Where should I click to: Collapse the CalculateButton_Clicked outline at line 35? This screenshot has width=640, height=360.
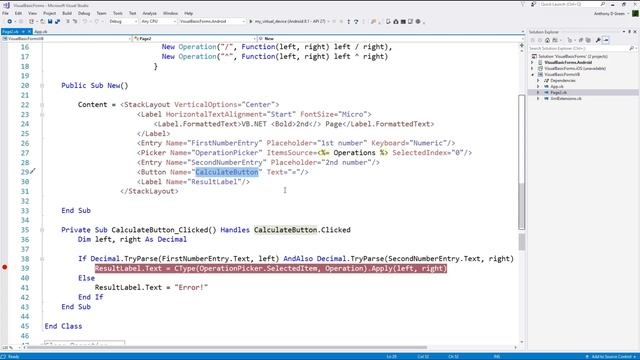coord(42,230)
